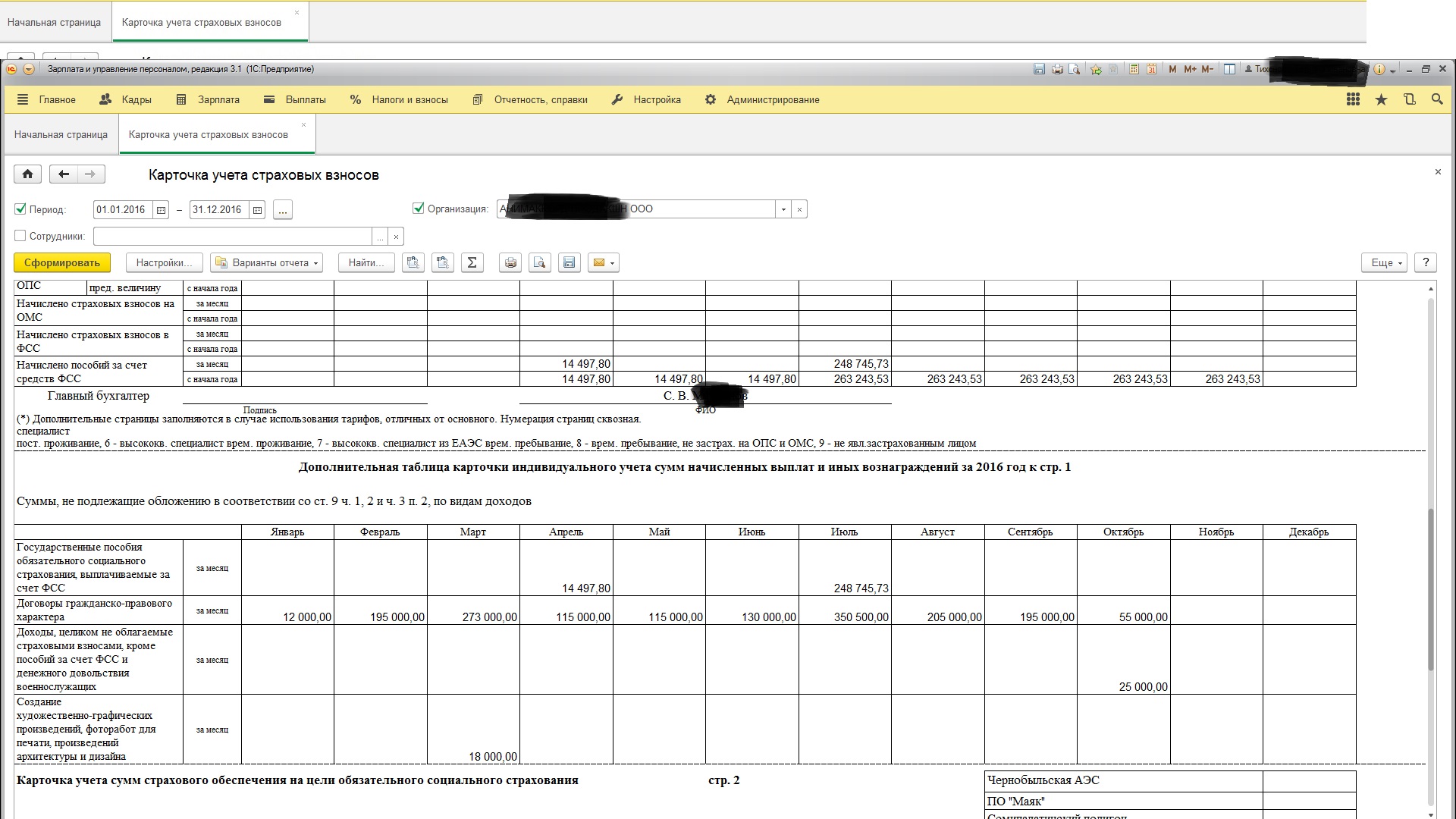Screen dimensions: 1456x819
Task: Open the history scroll icon
Action: (1410, 99)
